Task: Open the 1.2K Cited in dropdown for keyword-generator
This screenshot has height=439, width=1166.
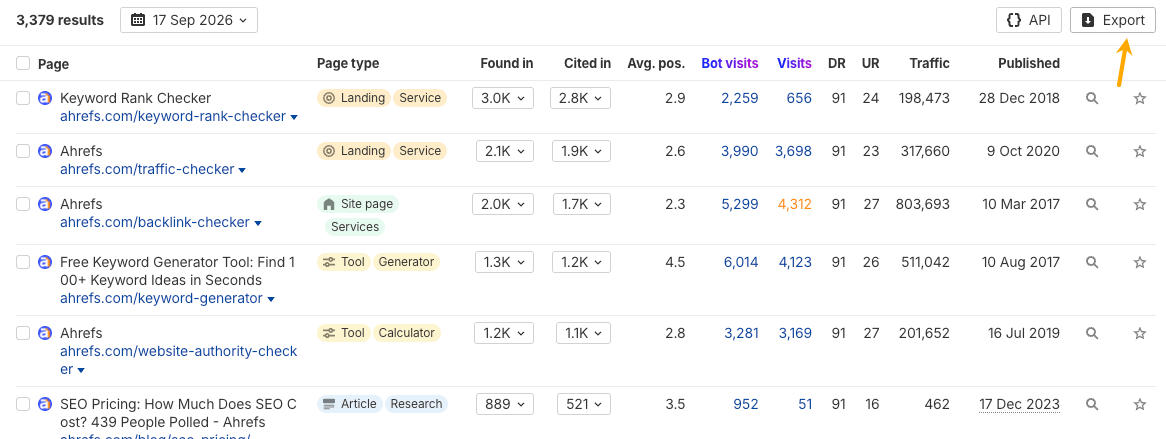Action: click(x=582, y=262)
